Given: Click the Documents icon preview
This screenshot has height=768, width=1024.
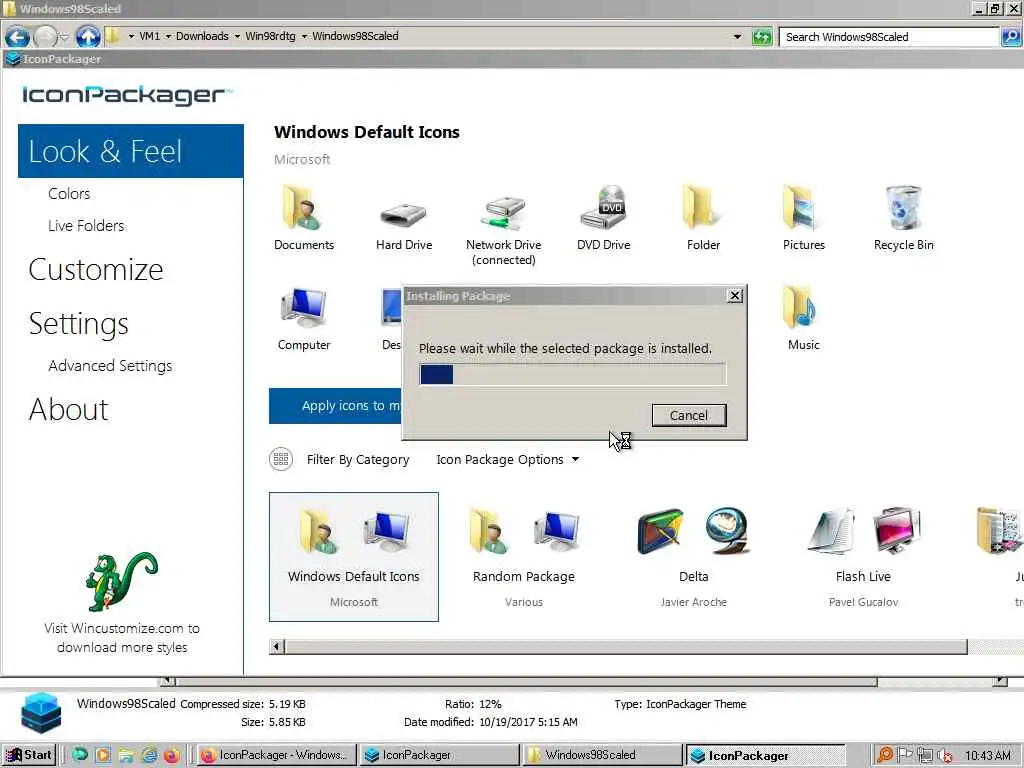Looking at the screenshot, I should tap(302, 208).
